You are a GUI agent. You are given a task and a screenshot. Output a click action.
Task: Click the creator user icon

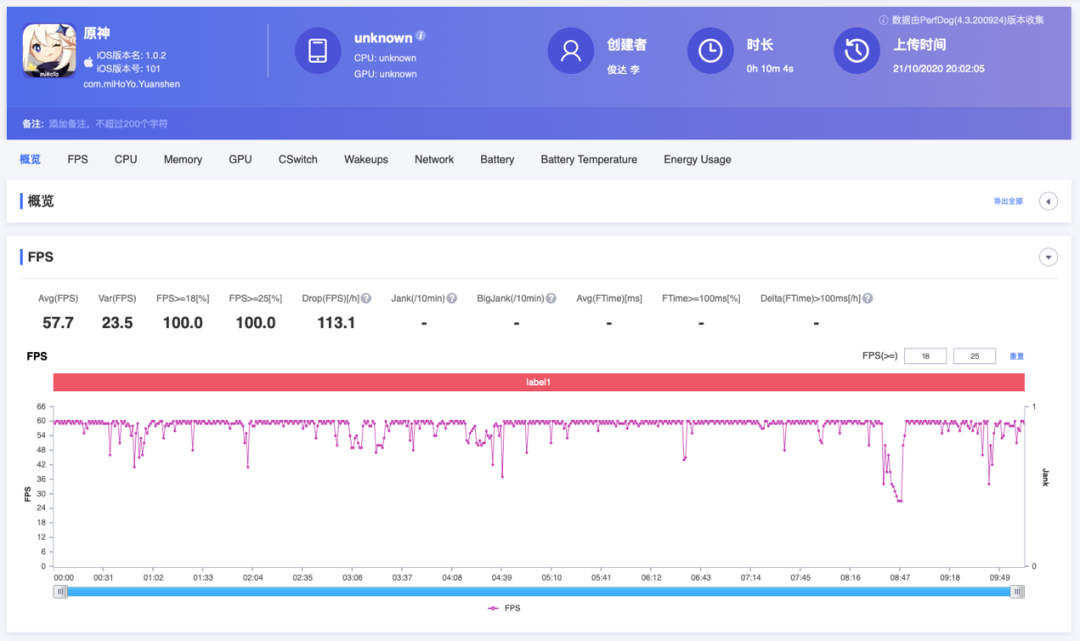571,51
